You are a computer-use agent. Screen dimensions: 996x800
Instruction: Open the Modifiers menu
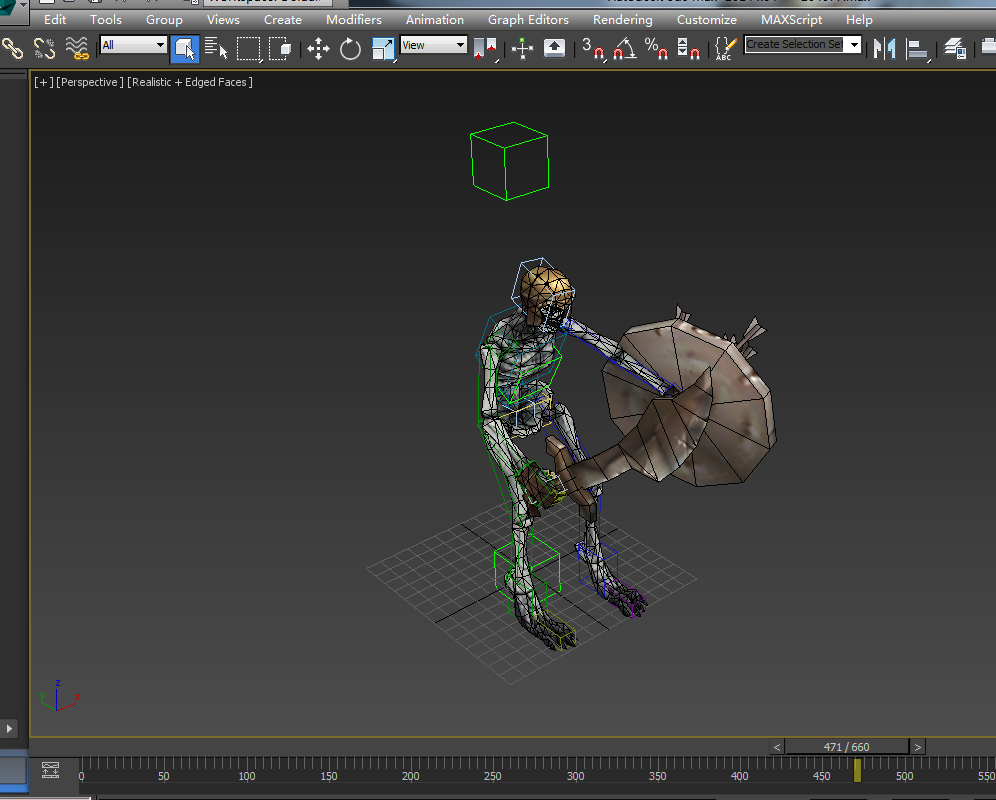[353, 19]
